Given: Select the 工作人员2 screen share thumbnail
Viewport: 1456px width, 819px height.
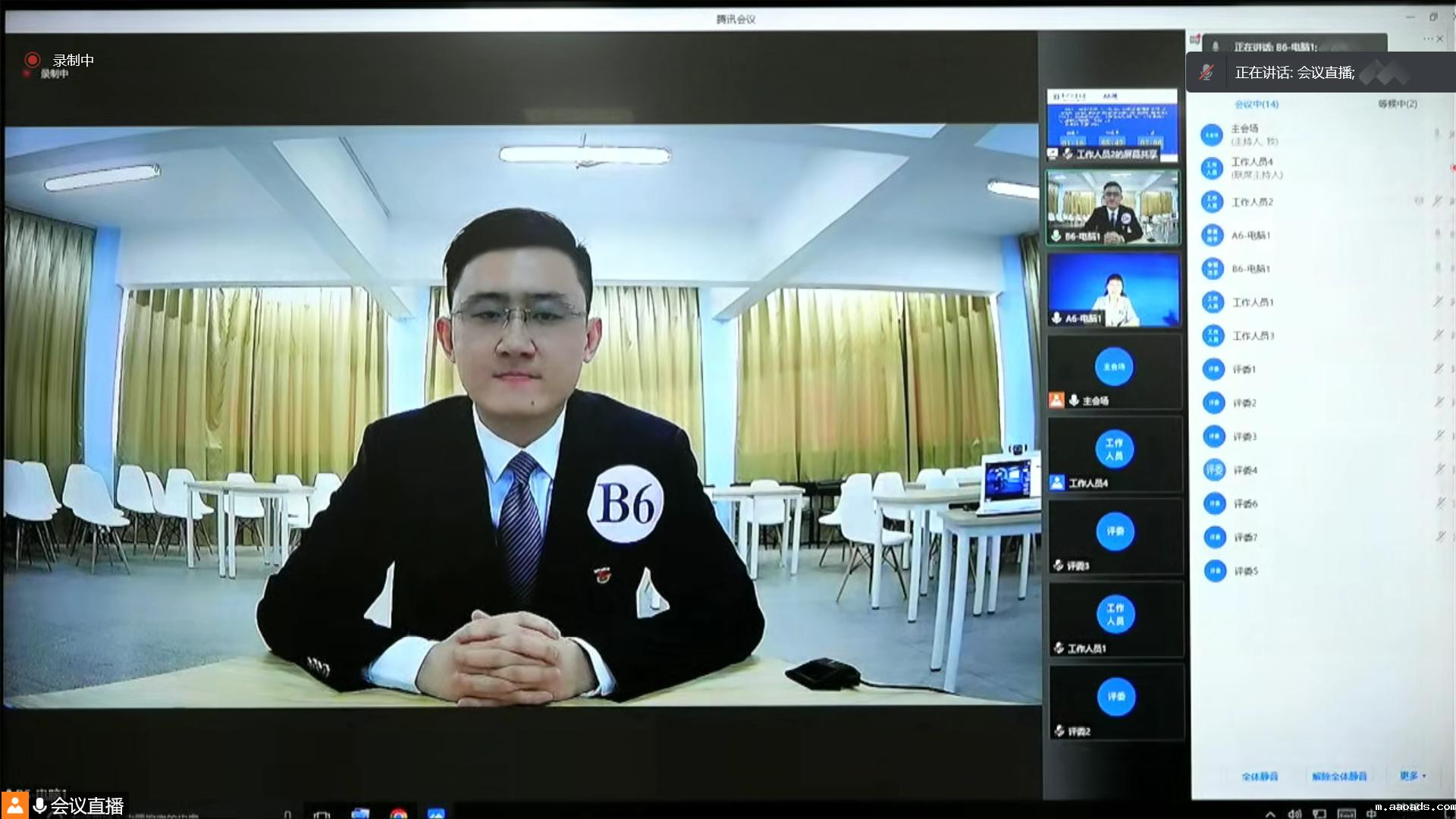Looking at the screenshot, I should pos(1112,125).
